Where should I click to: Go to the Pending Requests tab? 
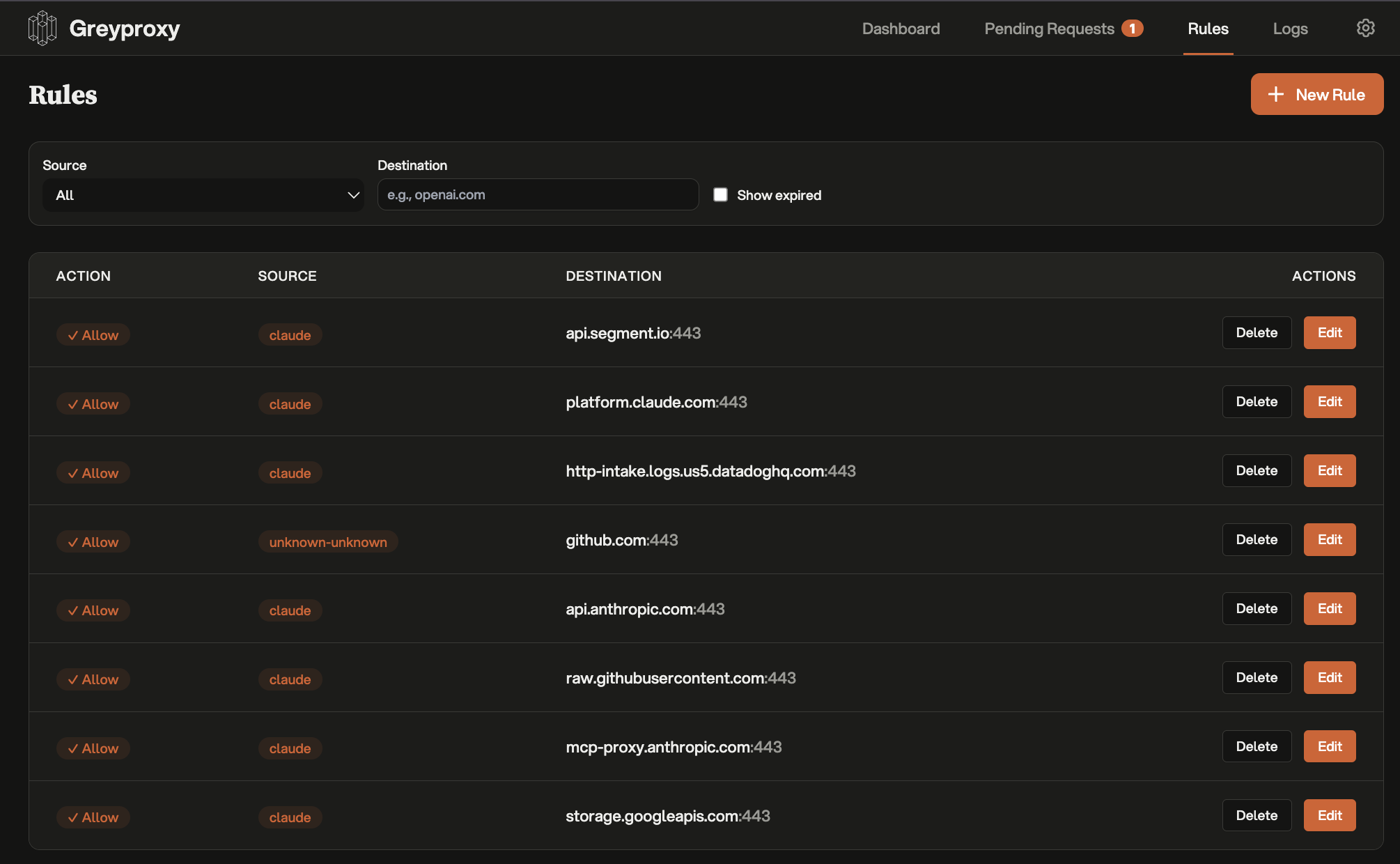1049,29
